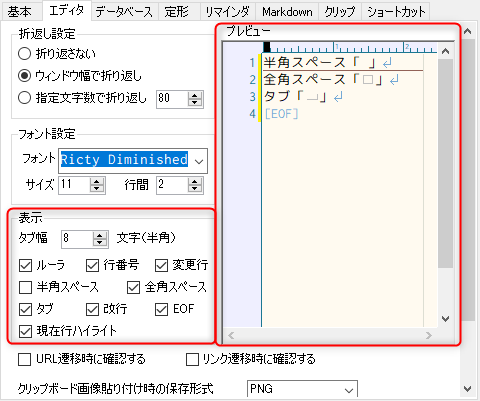Switch to the クリップ tab
The image size is (480, 401).
pyautogui.click(x=340, y=12)
